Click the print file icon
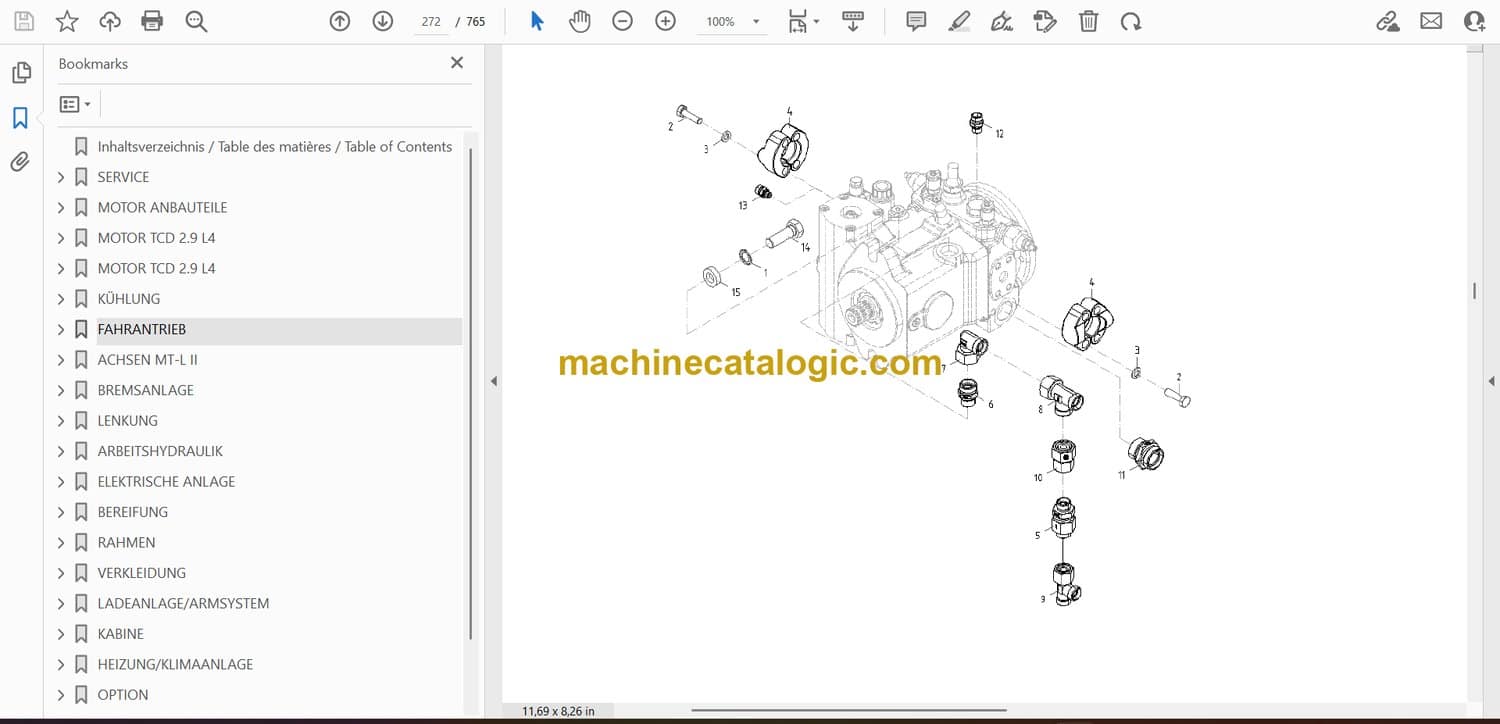1500x724 pixels. point(152,21)
